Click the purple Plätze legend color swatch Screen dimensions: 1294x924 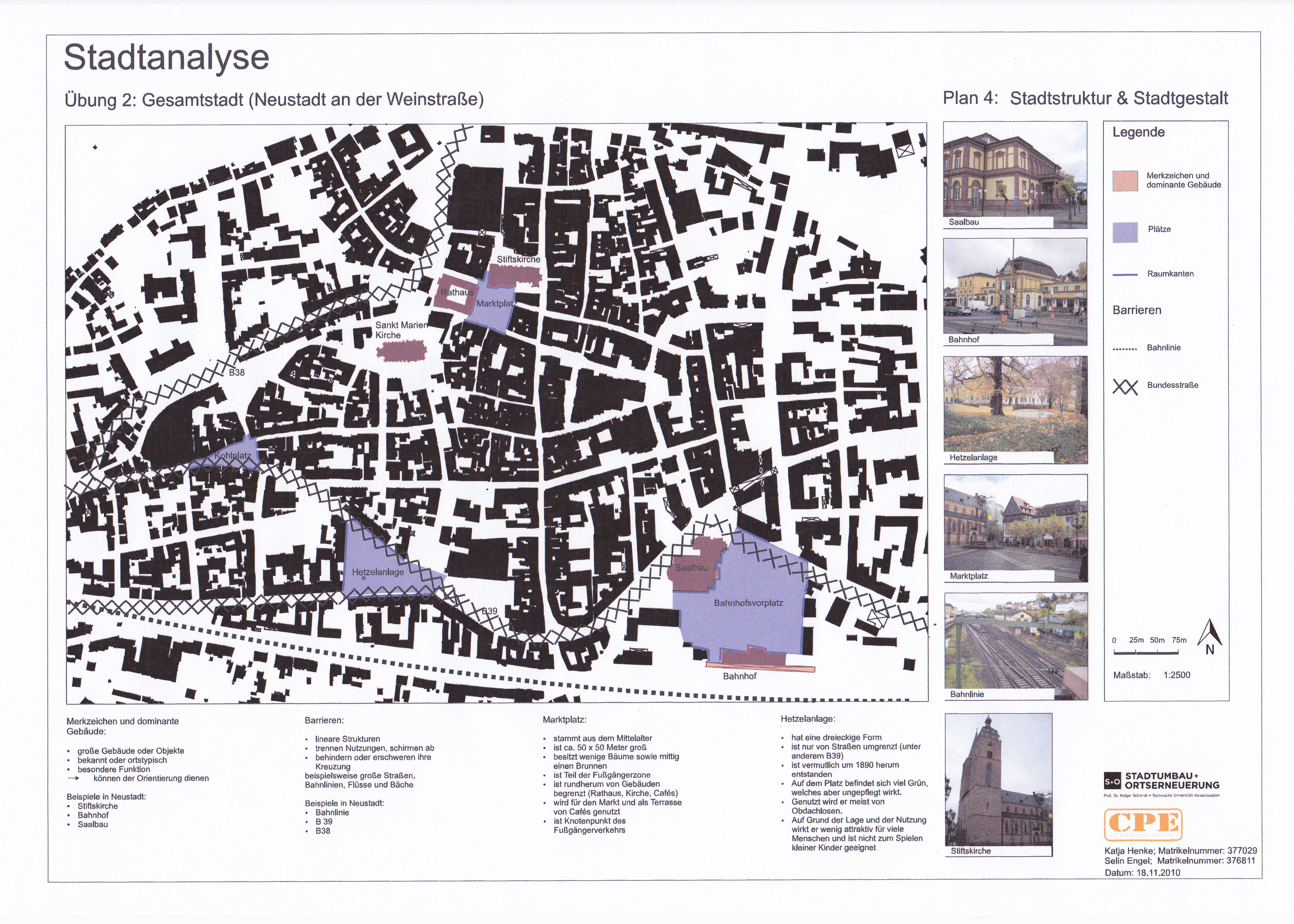1124,232
